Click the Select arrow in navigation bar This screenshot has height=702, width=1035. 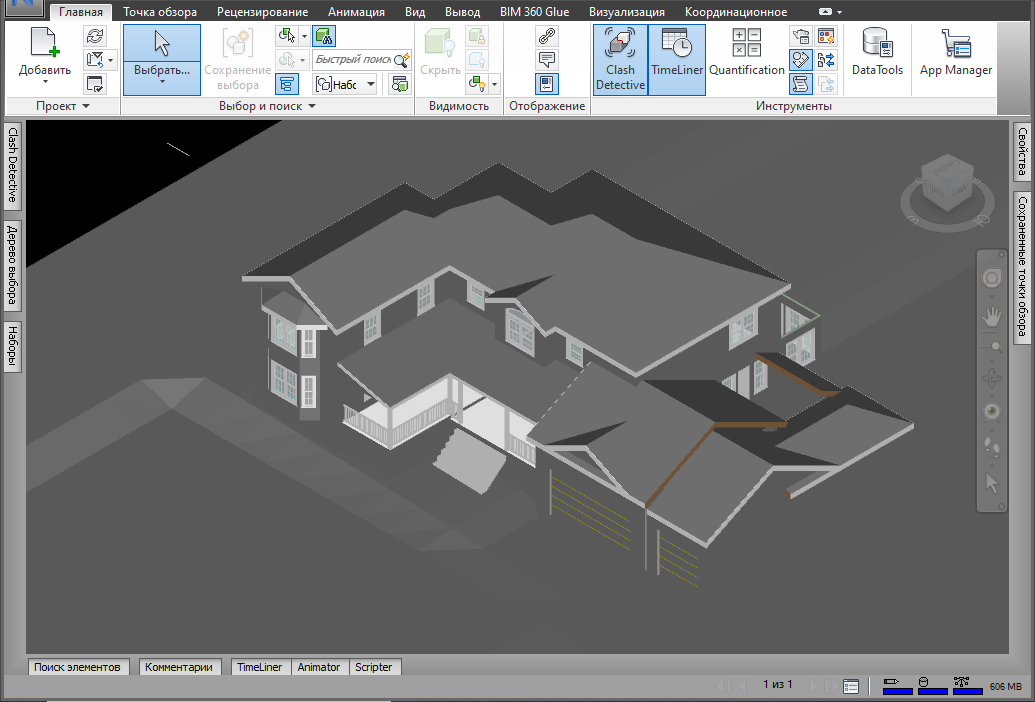tap(991, 483)
